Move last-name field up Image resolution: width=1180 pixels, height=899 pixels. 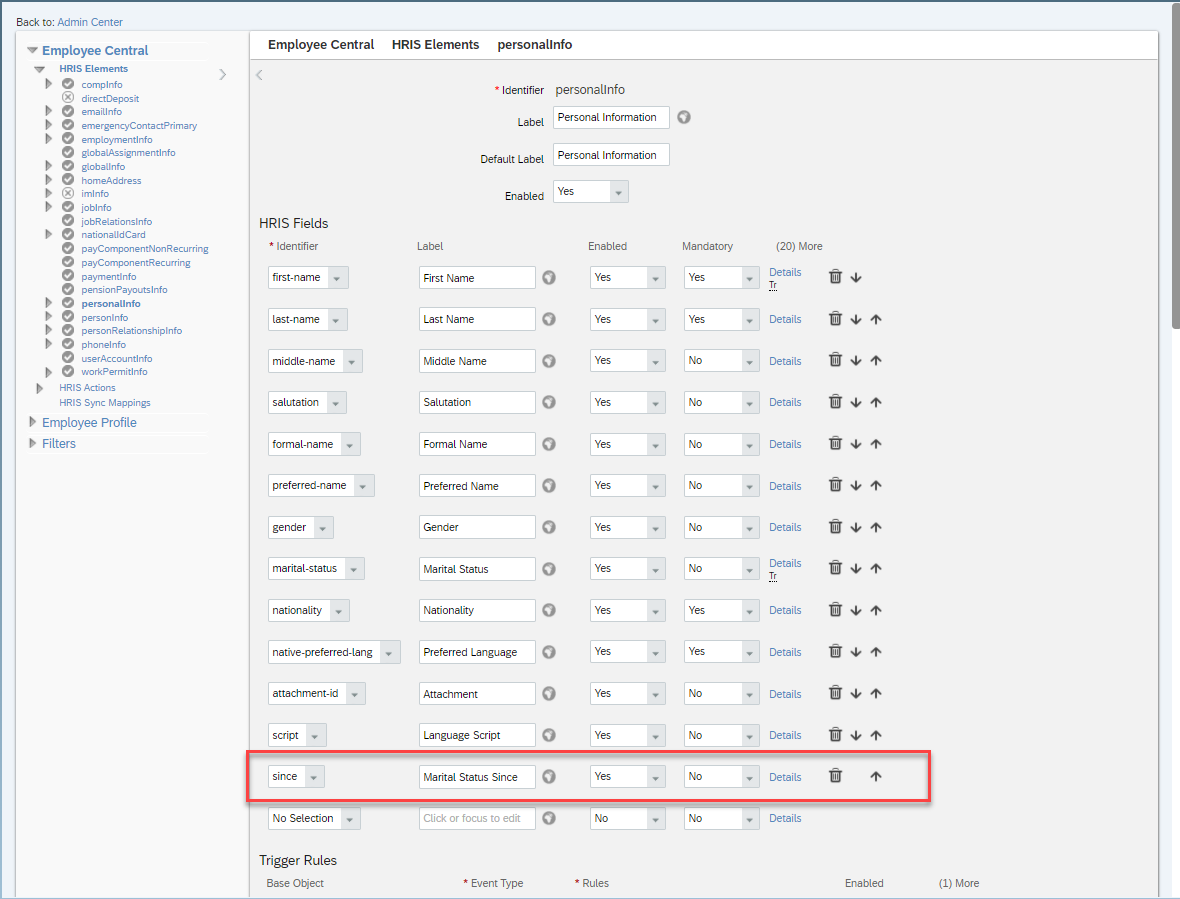pyautogui.click(x=876, y=319)
